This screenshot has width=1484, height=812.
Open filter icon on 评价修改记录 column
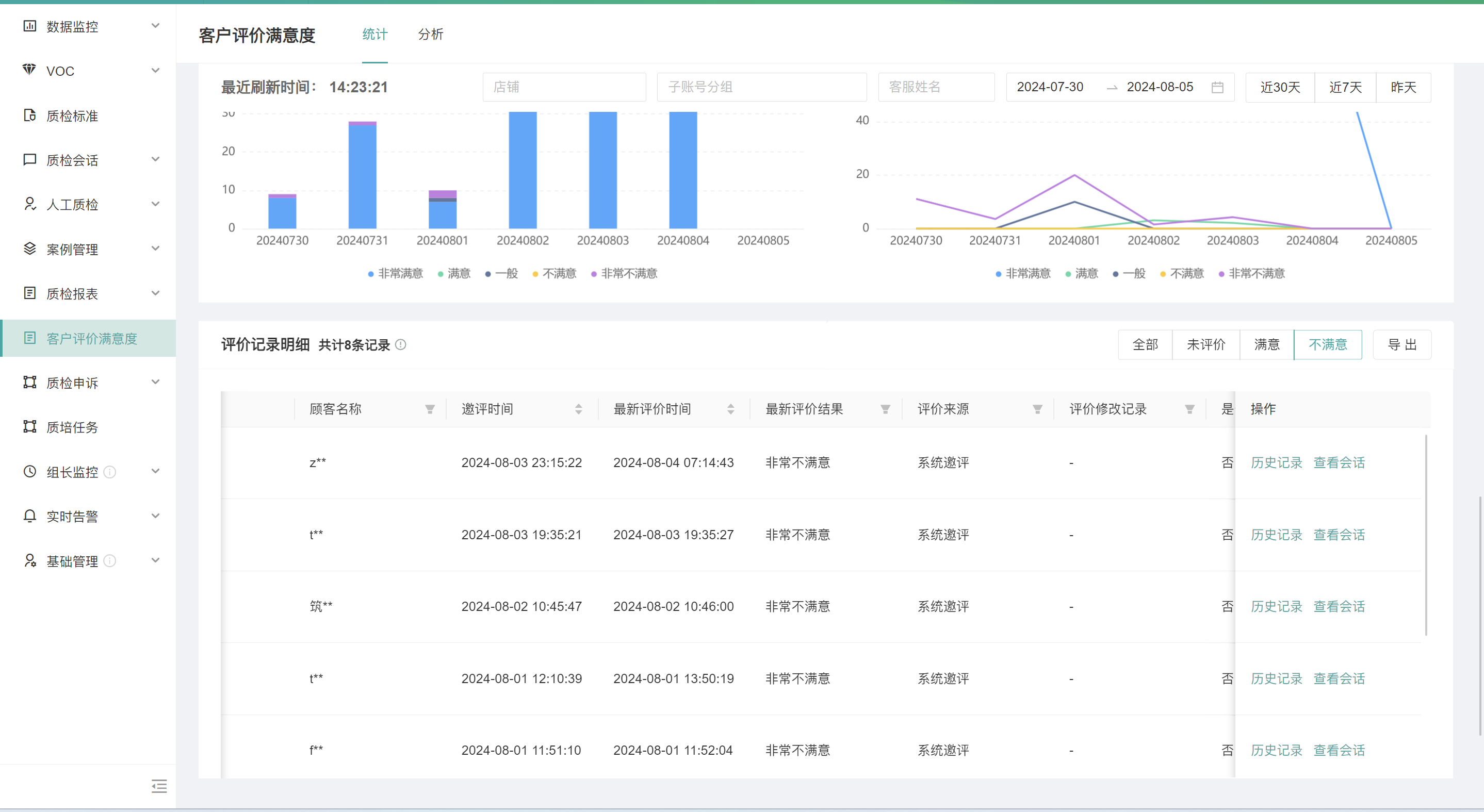1189,409
